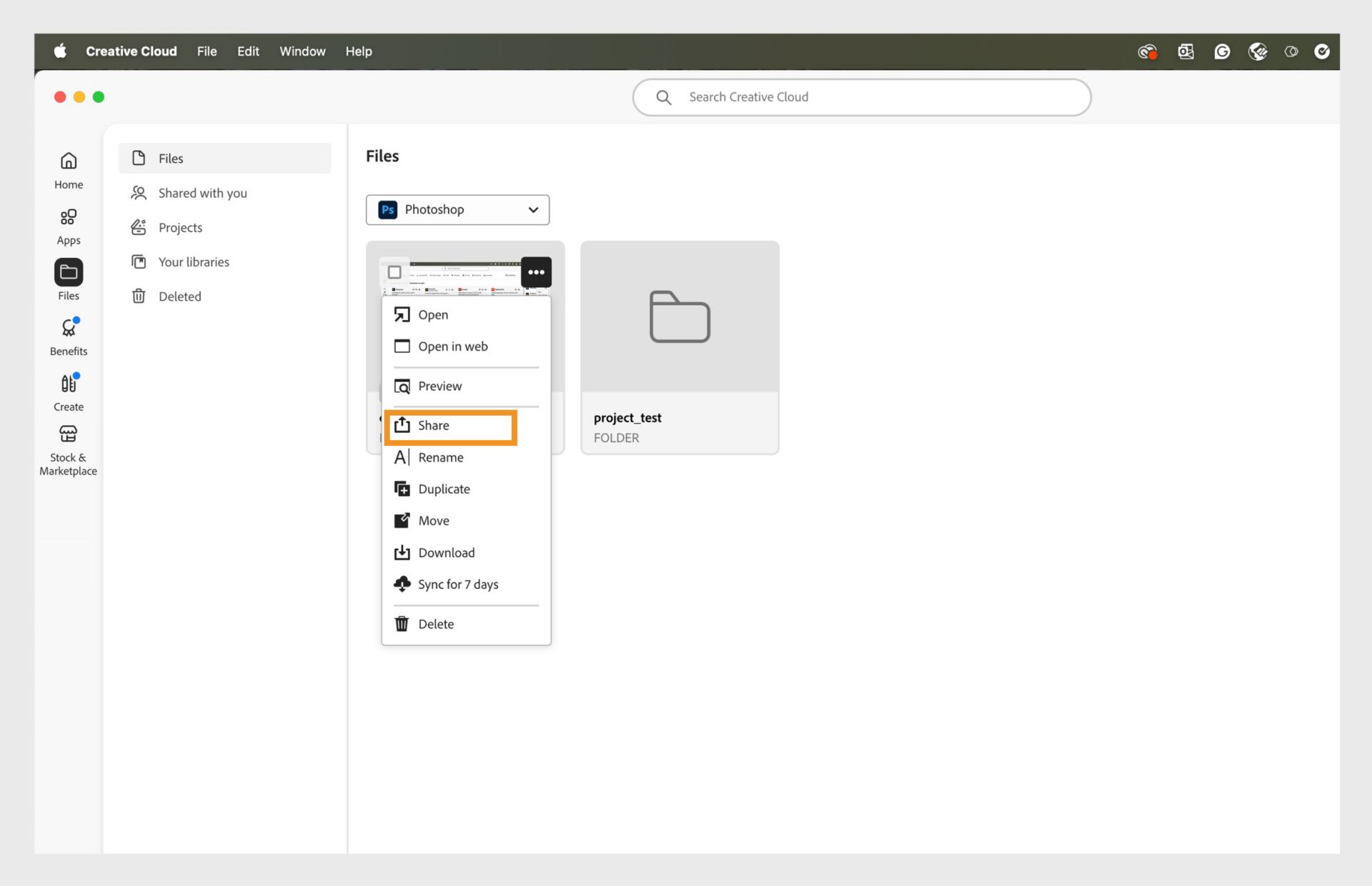This screenshot has width=1372, height=886.
Task: Toggle the selection checkbox on the file thumbnail
Action: 396,272
